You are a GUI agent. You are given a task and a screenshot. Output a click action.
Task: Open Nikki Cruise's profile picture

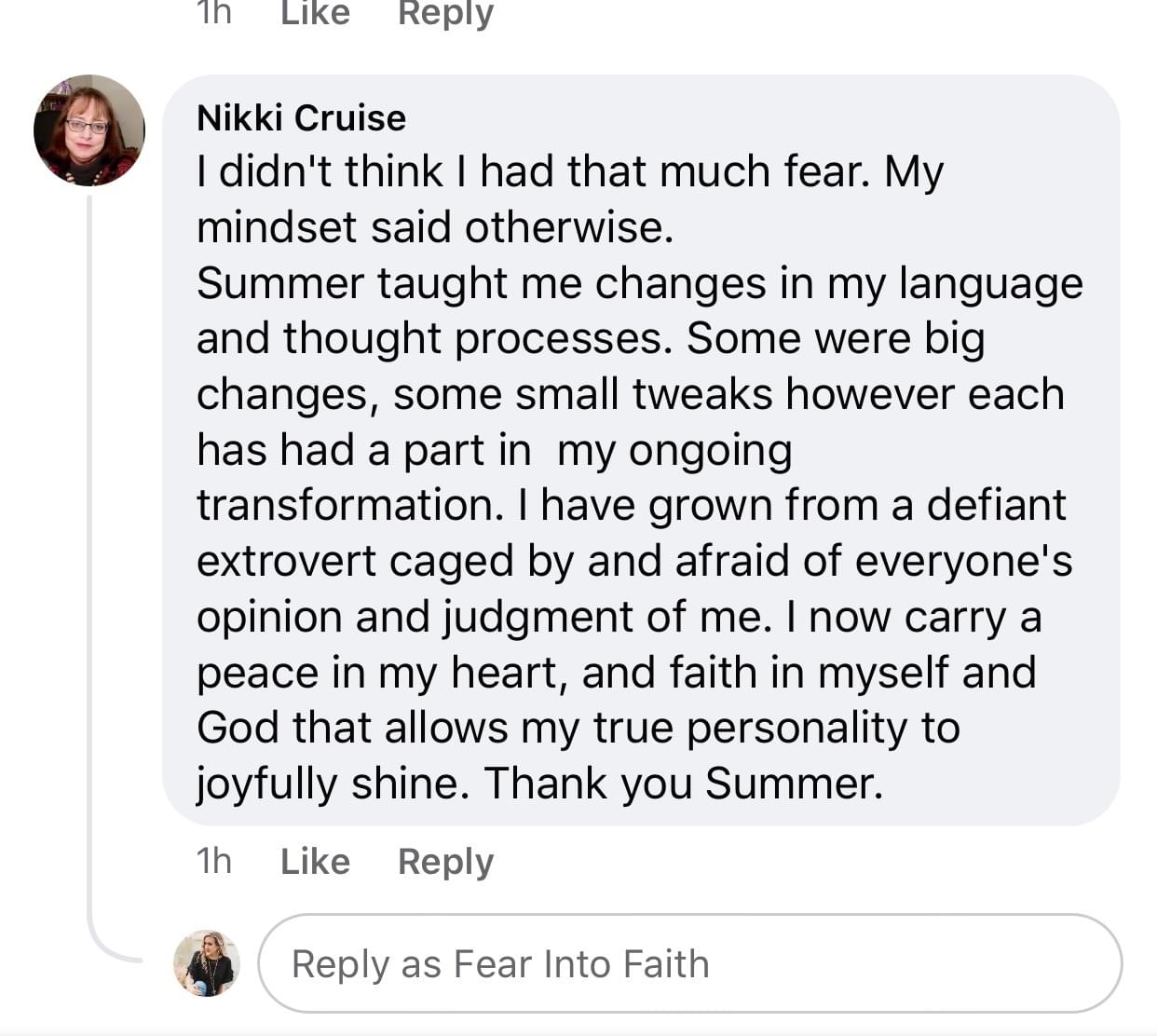(89, 130)
